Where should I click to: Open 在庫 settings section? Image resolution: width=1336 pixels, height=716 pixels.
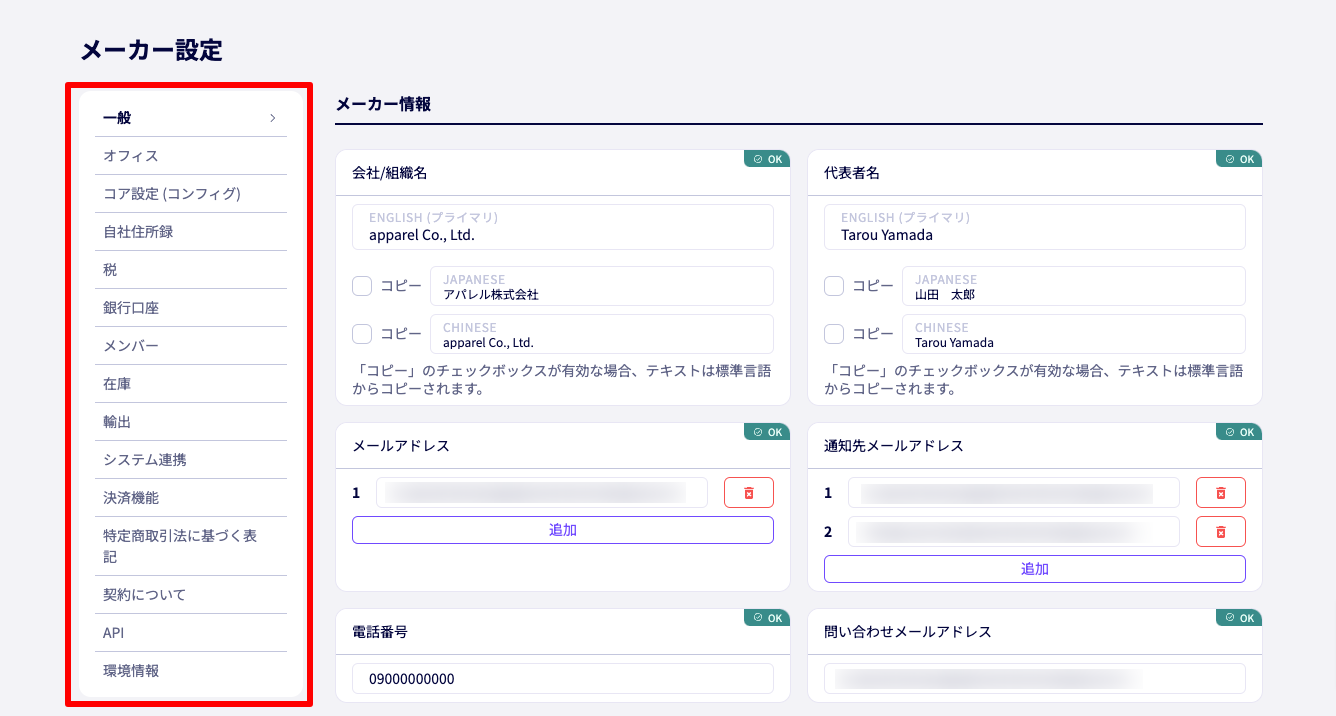click(191, 384)
